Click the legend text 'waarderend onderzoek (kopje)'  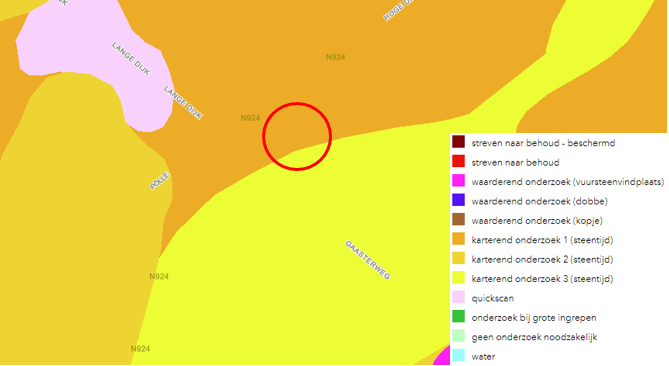tap(537, 221)
